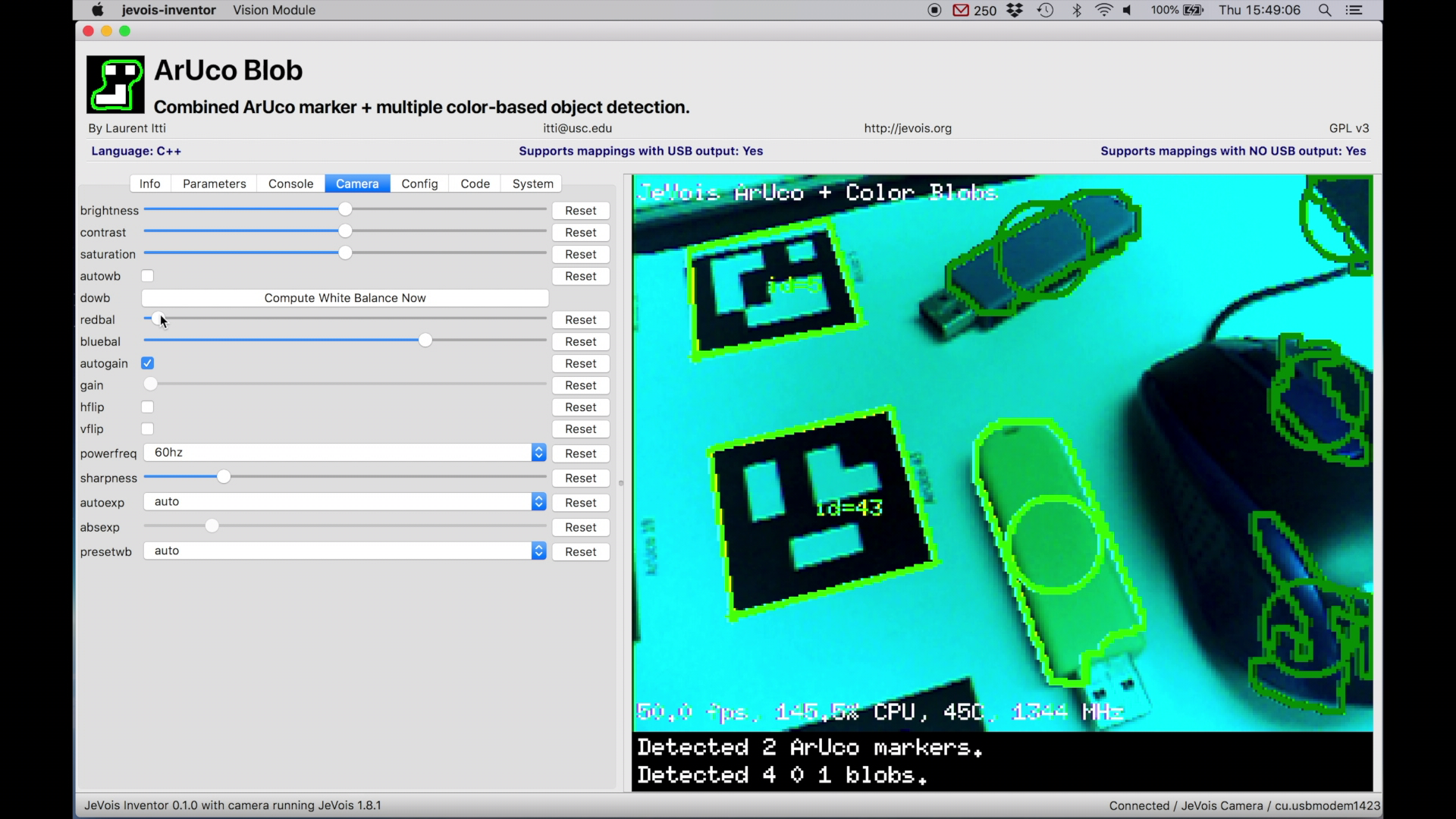This screenshot has height=819, width=1456.
Task: Open the presetwb dropdown
Action: 345,551
